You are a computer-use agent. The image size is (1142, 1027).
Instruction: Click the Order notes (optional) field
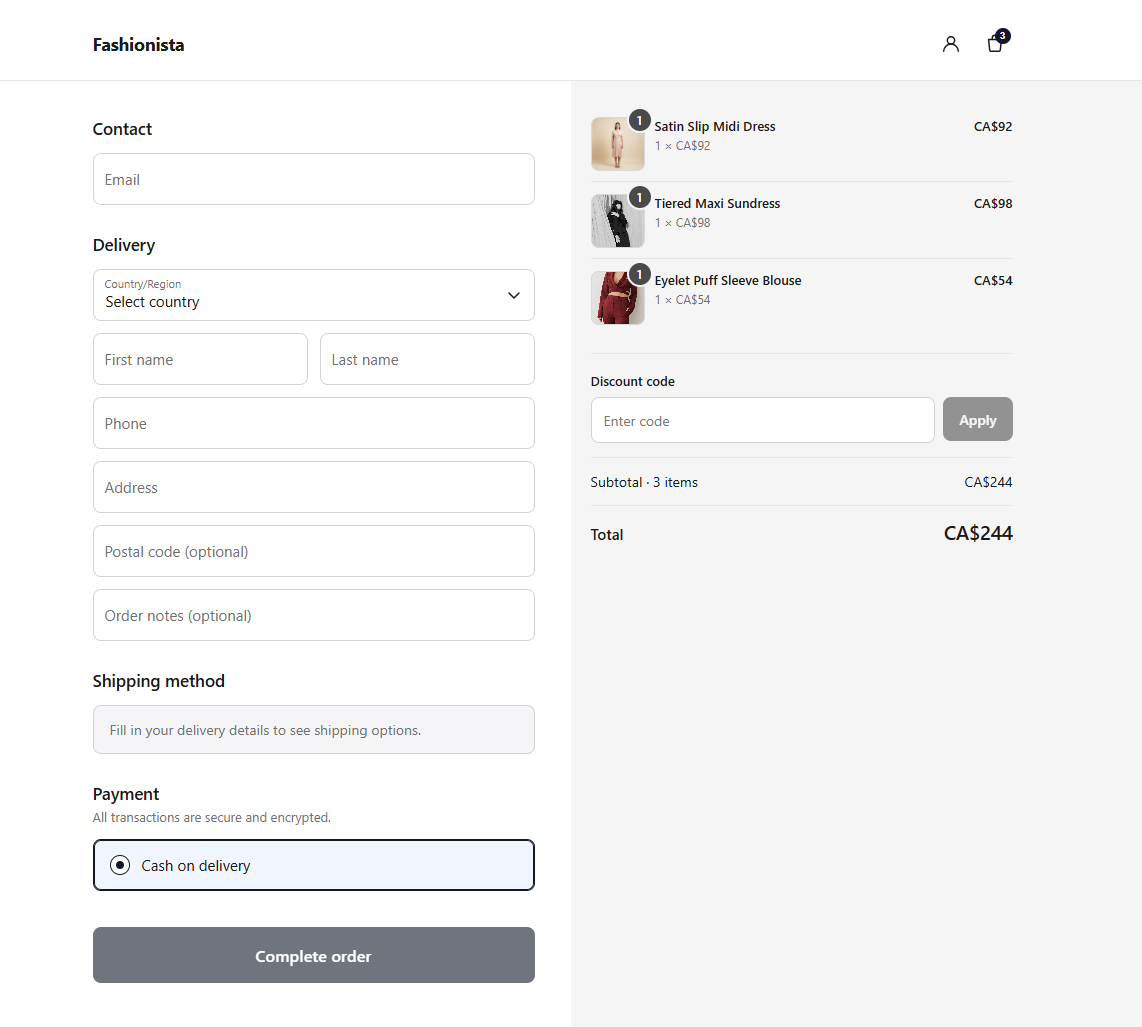(314, 615)
